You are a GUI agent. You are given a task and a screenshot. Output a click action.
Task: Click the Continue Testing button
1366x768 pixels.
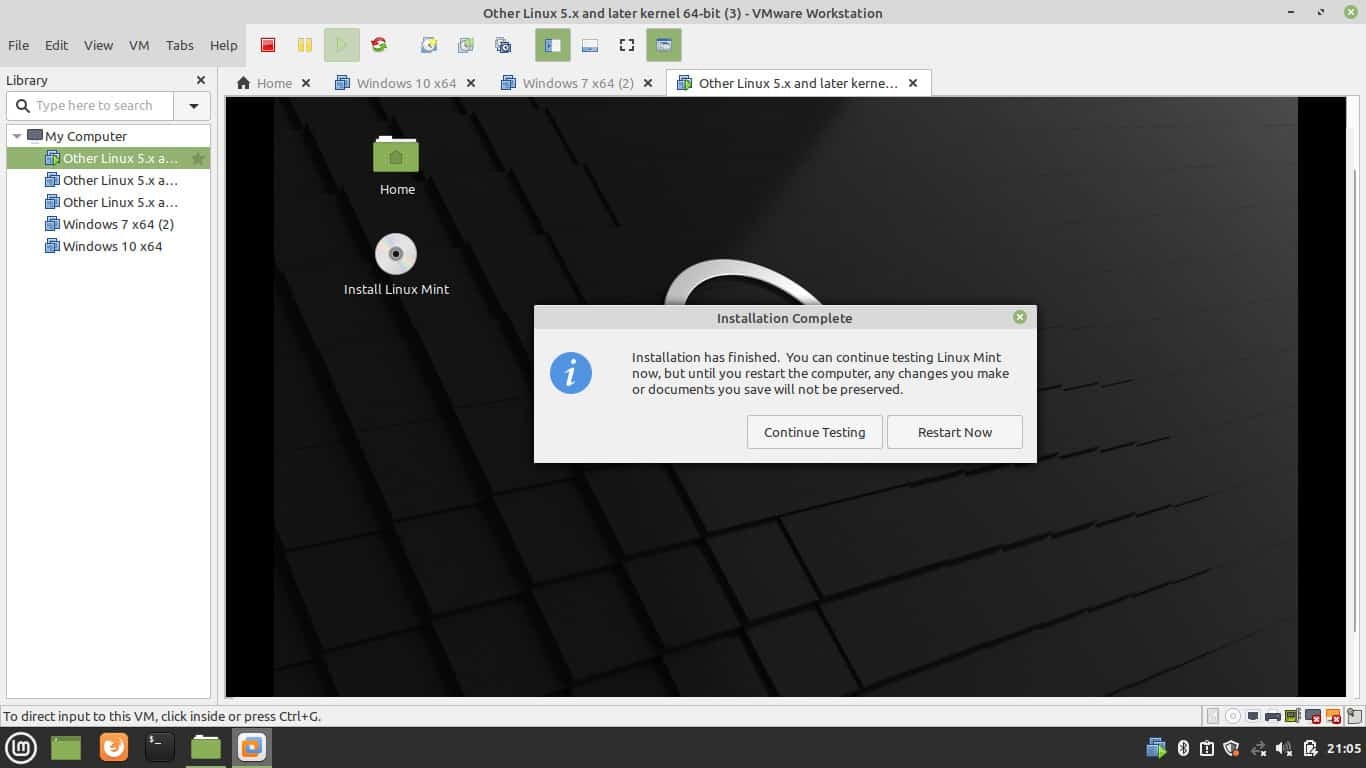click(x=814, y=432)
